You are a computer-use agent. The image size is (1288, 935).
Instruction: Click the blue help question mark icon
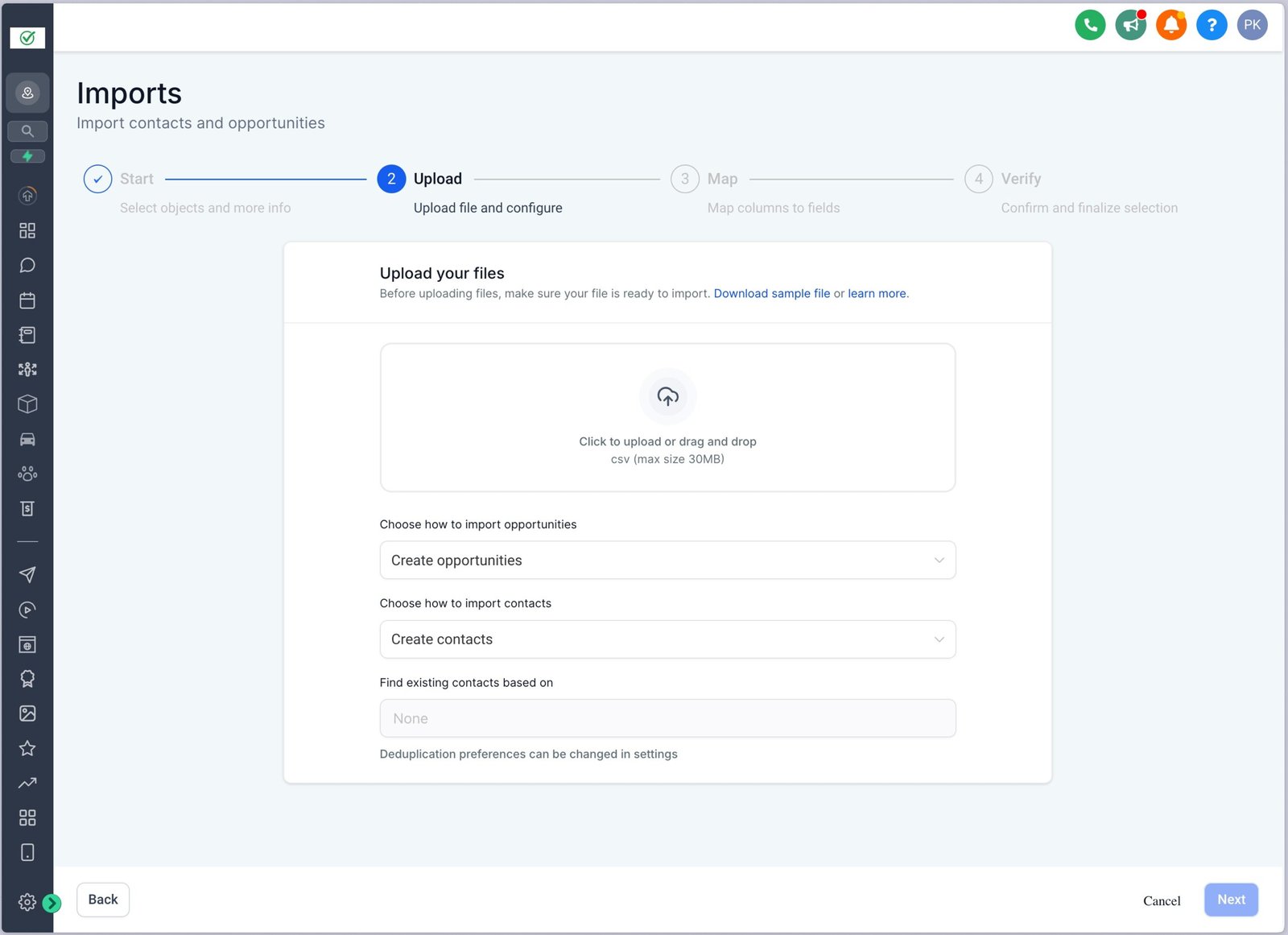(1212, 25)
